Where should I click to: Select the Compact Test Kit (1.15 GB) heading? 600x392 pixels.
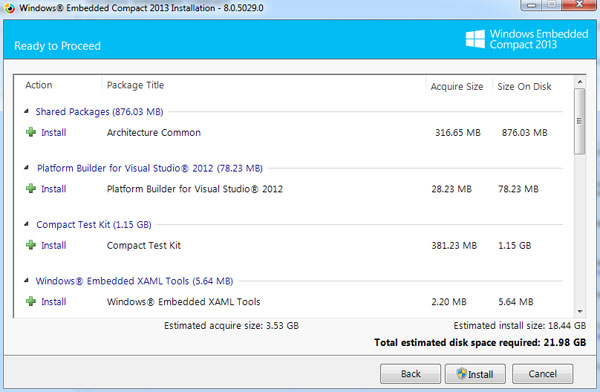coord(94,225)
